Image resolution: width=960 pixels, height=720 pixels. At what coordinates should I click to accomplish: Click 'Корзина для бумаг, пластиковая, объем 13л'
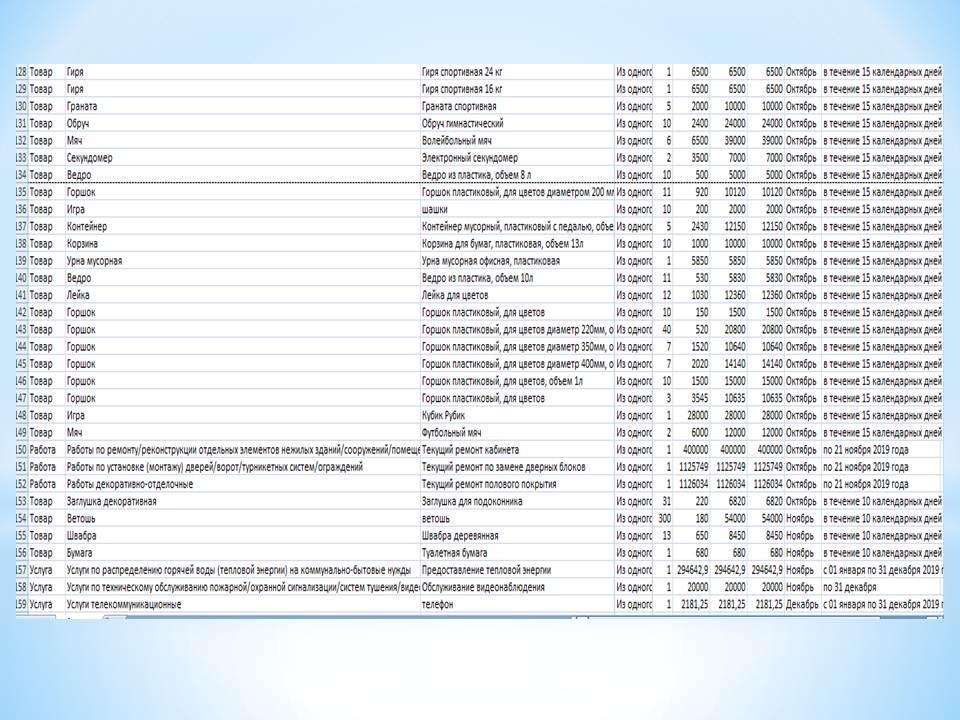point(517,243)
